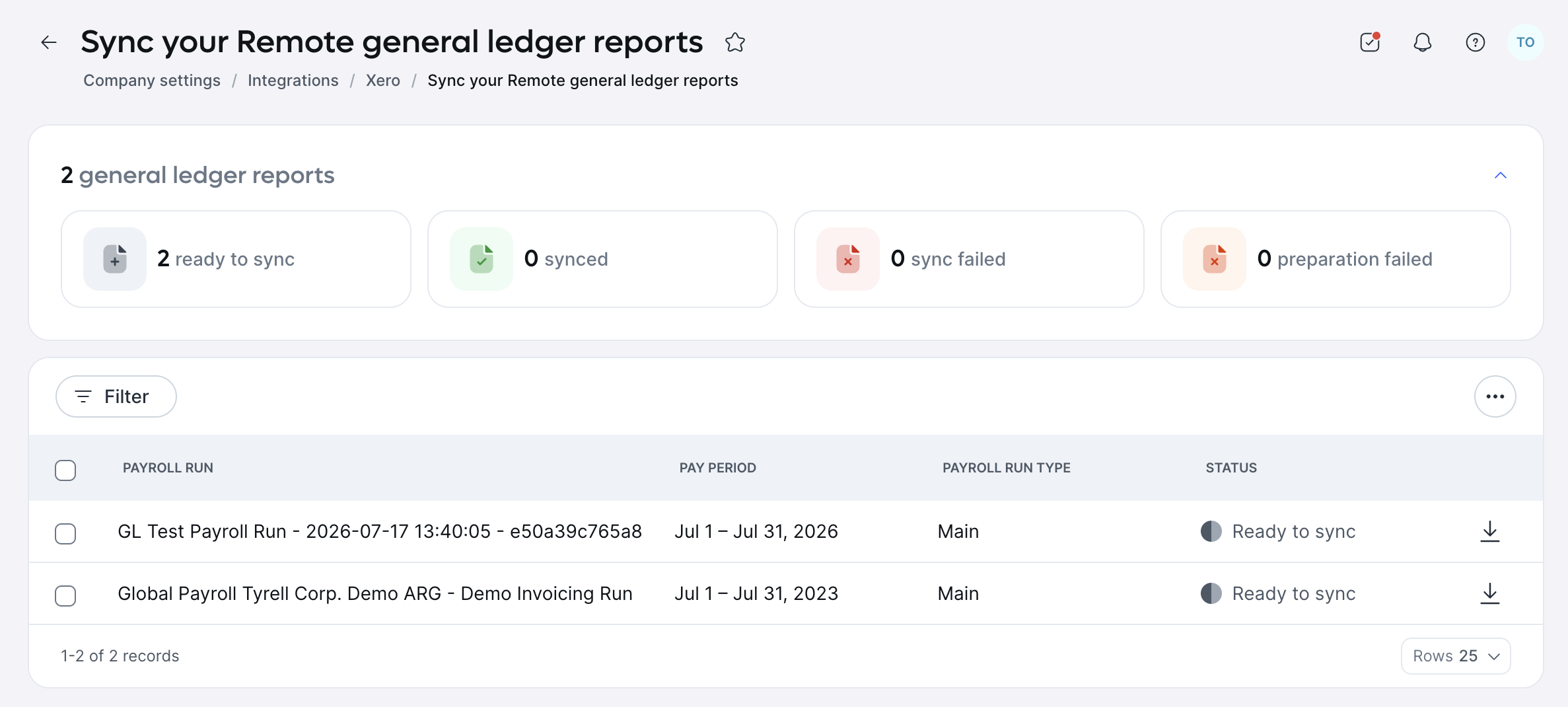Open the help question mark icon
1568x707 pixels.
coord(1476,43)
